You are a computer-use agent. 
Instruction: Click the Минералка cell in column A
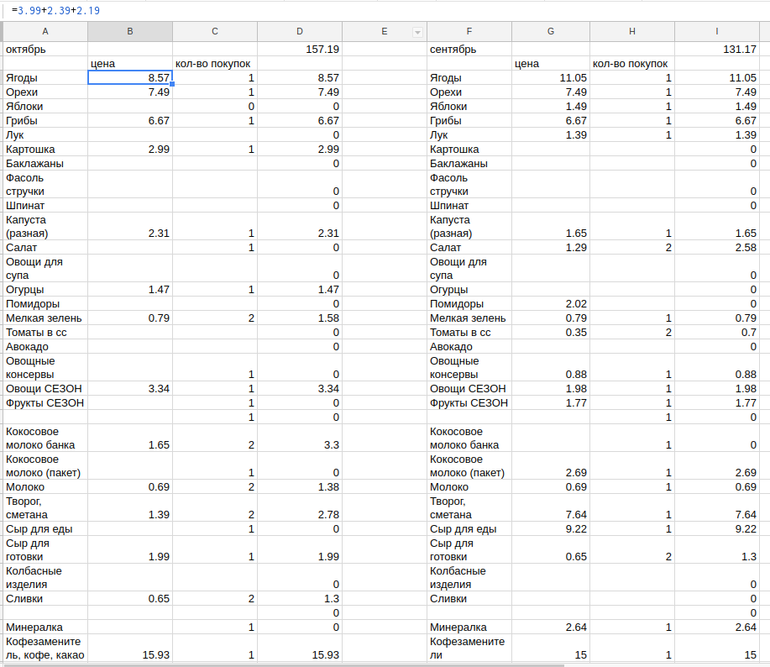click(x=45, y=627)
